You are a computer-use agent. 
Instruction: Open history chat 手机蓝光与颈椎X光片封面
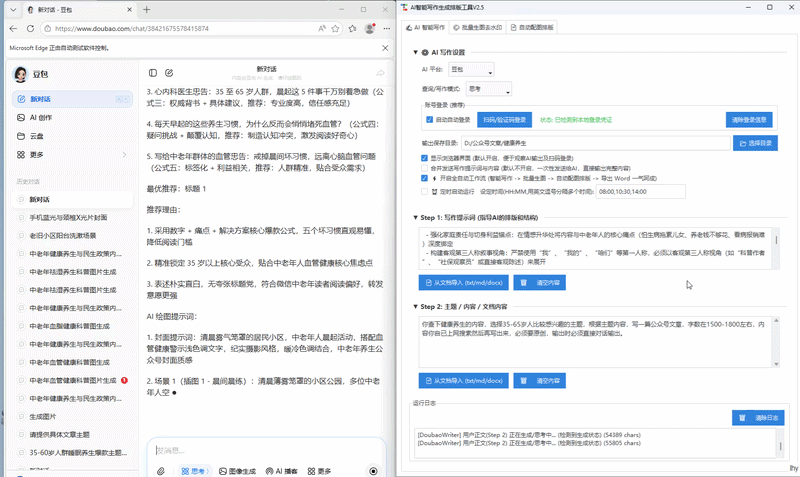pos(72,217)
